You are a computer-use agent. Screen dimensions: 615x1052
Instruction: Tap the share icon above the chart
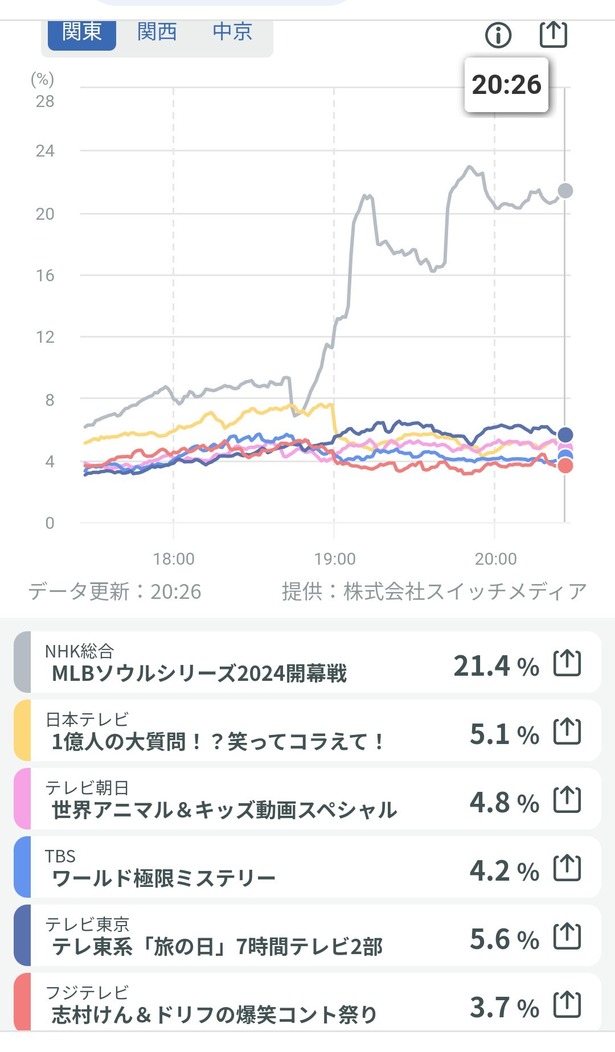point(553,34)
